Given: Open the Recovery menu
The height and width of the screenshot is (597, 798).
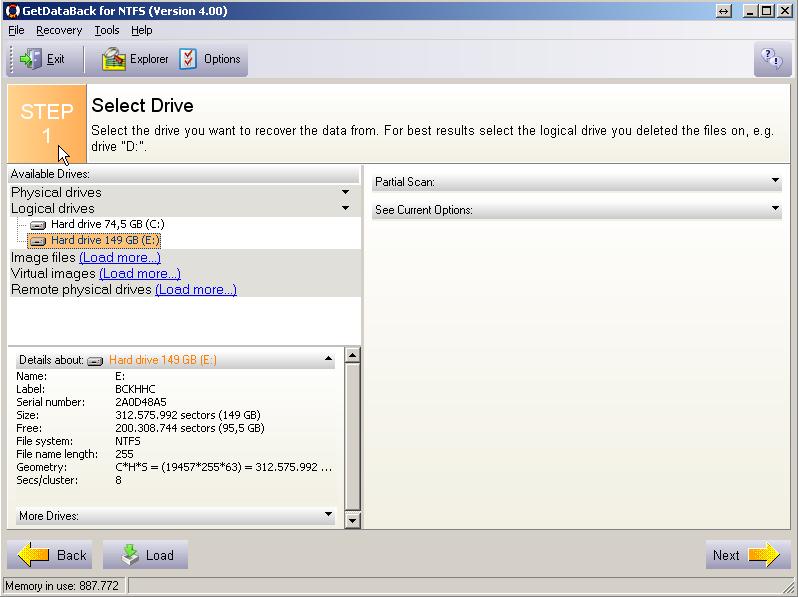Looking at the screenshot, I should coord(59,31).
